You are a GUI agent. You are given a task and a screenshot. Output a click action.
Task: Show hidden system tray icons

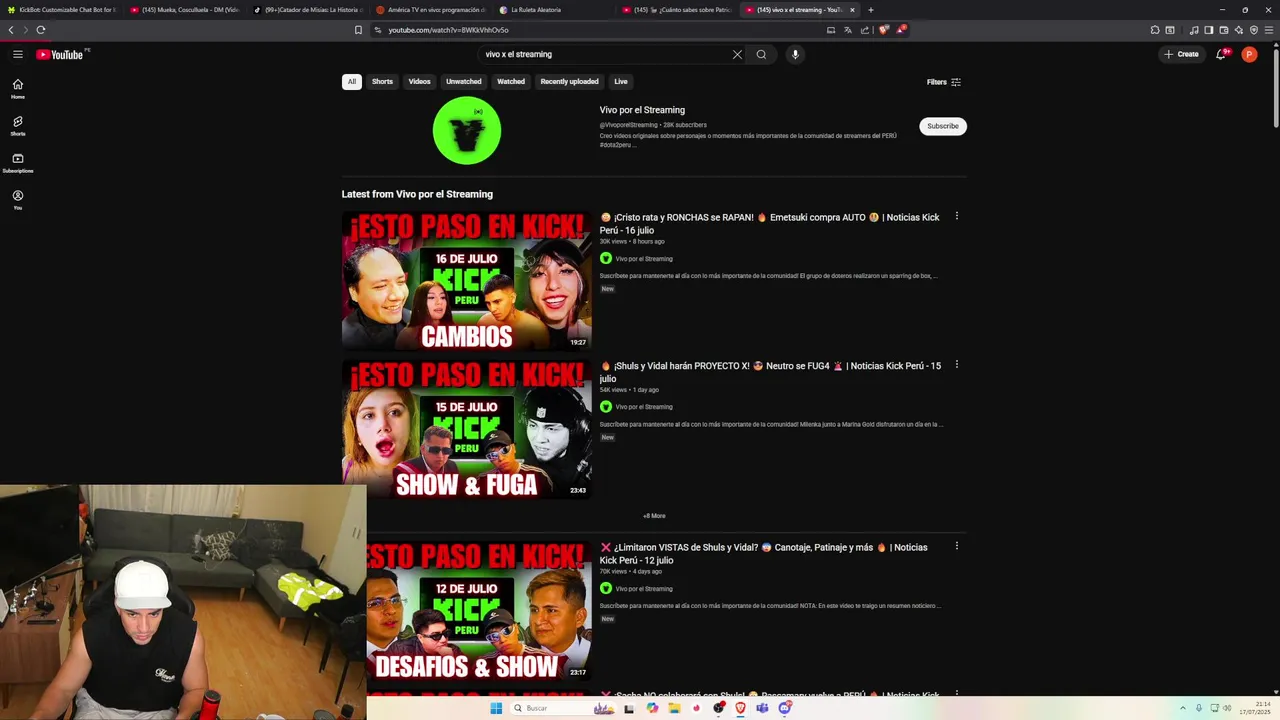coord(1183,708)
